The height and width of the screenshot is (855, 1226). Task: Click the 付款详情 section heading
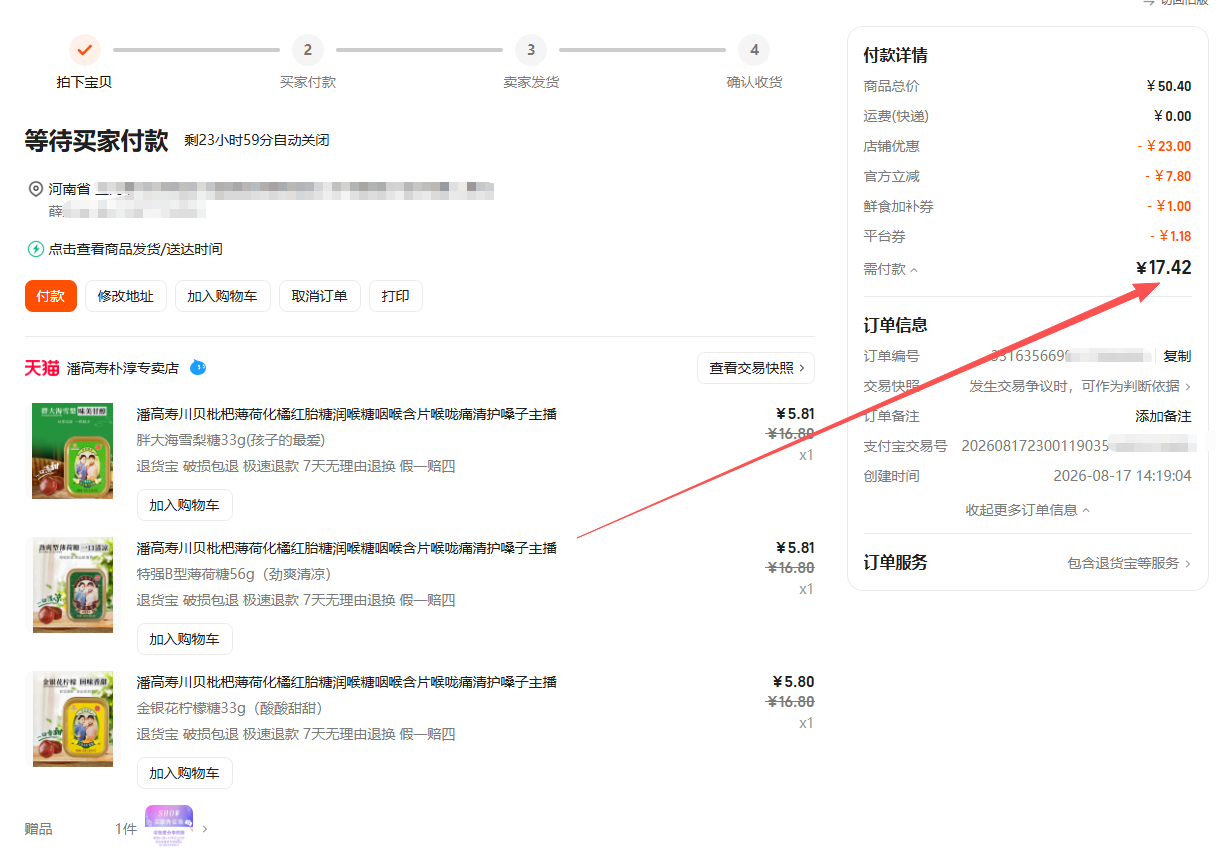coord(895,55)
